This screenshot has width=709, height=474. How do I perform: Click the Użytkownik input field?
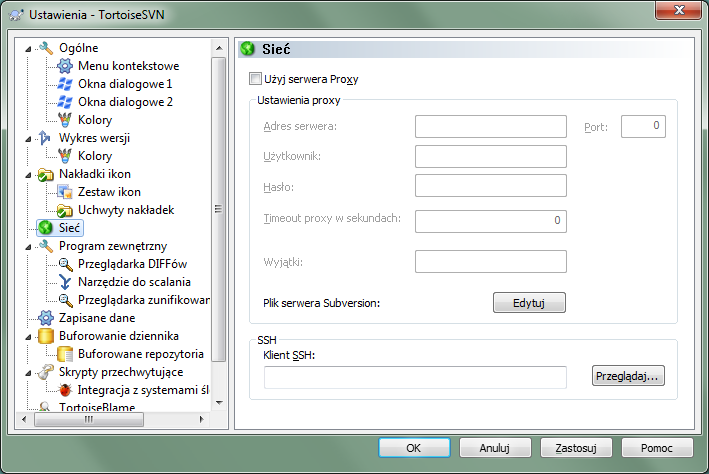(491, 156)
